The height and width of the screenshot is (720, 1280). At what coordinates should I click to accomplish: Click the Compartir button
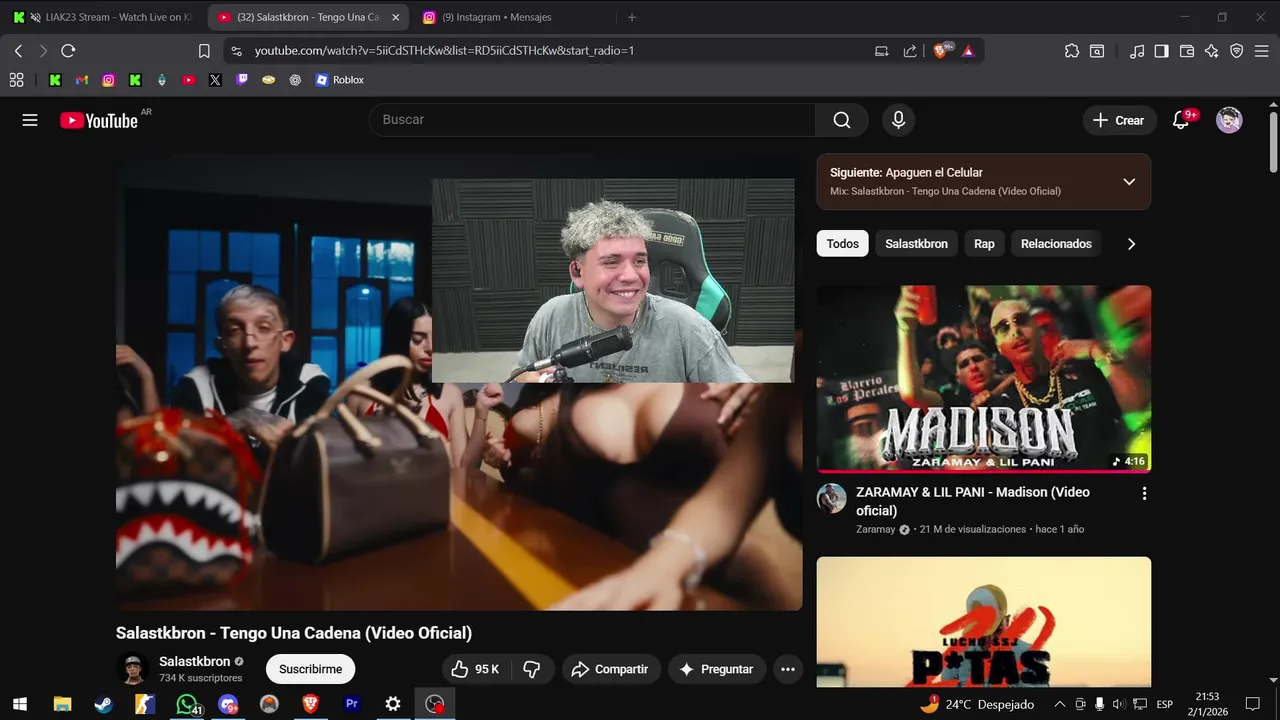click(x=609, y=669)
